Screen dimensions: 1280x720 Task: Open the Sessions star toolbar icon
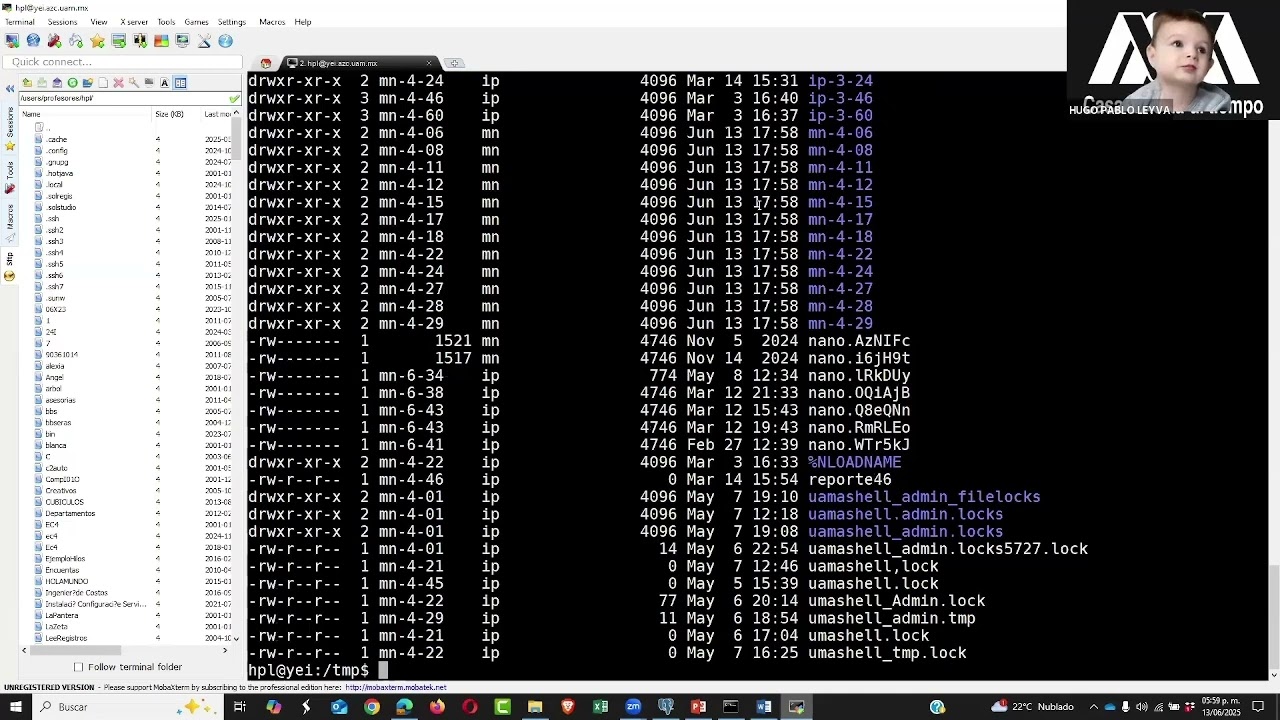click(x=97, y=41)
